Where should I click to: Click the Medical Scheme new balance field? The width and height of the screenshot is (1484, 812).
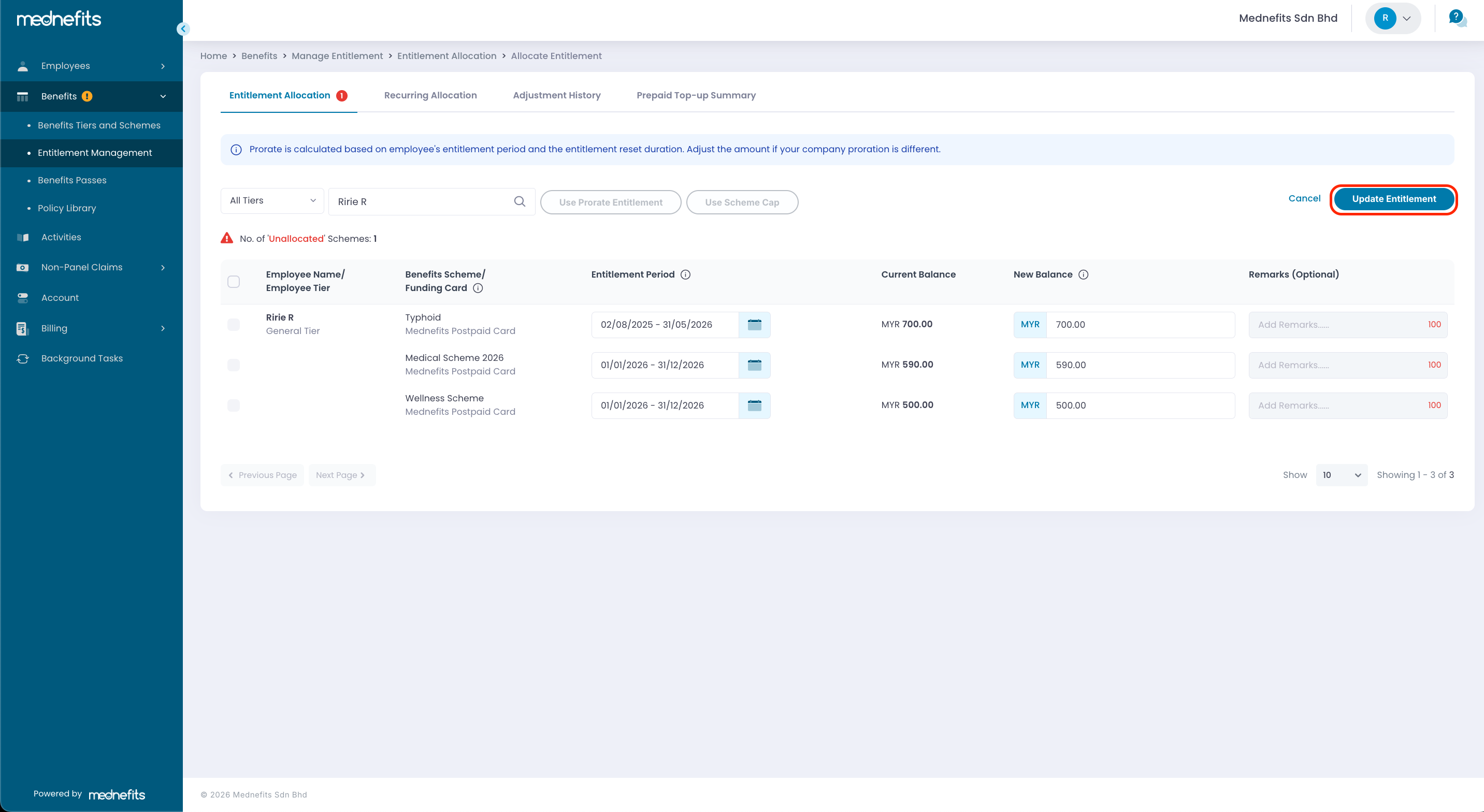(x=1140, y=365)
